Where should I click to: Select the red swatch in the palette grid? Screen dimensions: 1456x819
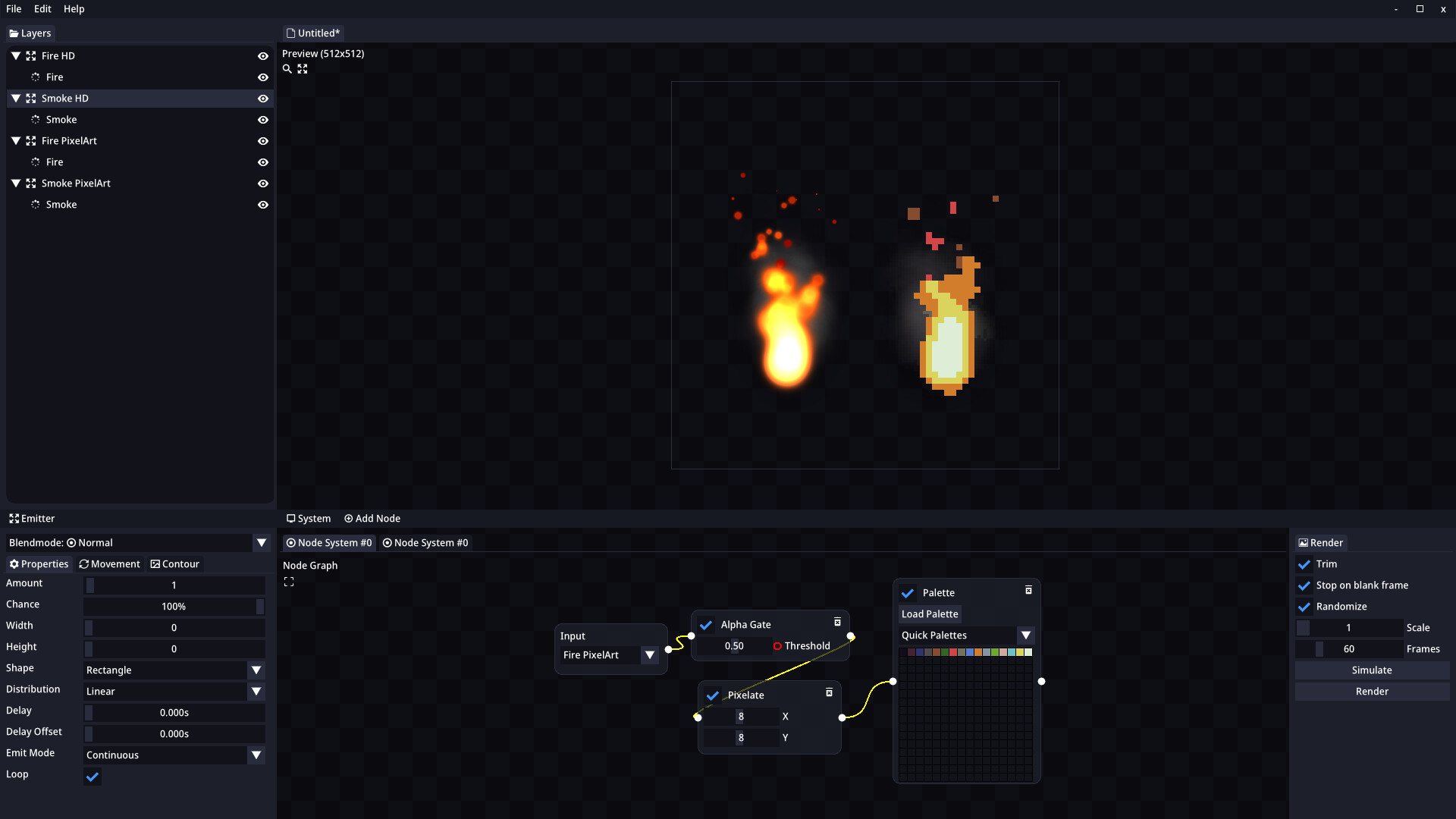click(953, 652)
